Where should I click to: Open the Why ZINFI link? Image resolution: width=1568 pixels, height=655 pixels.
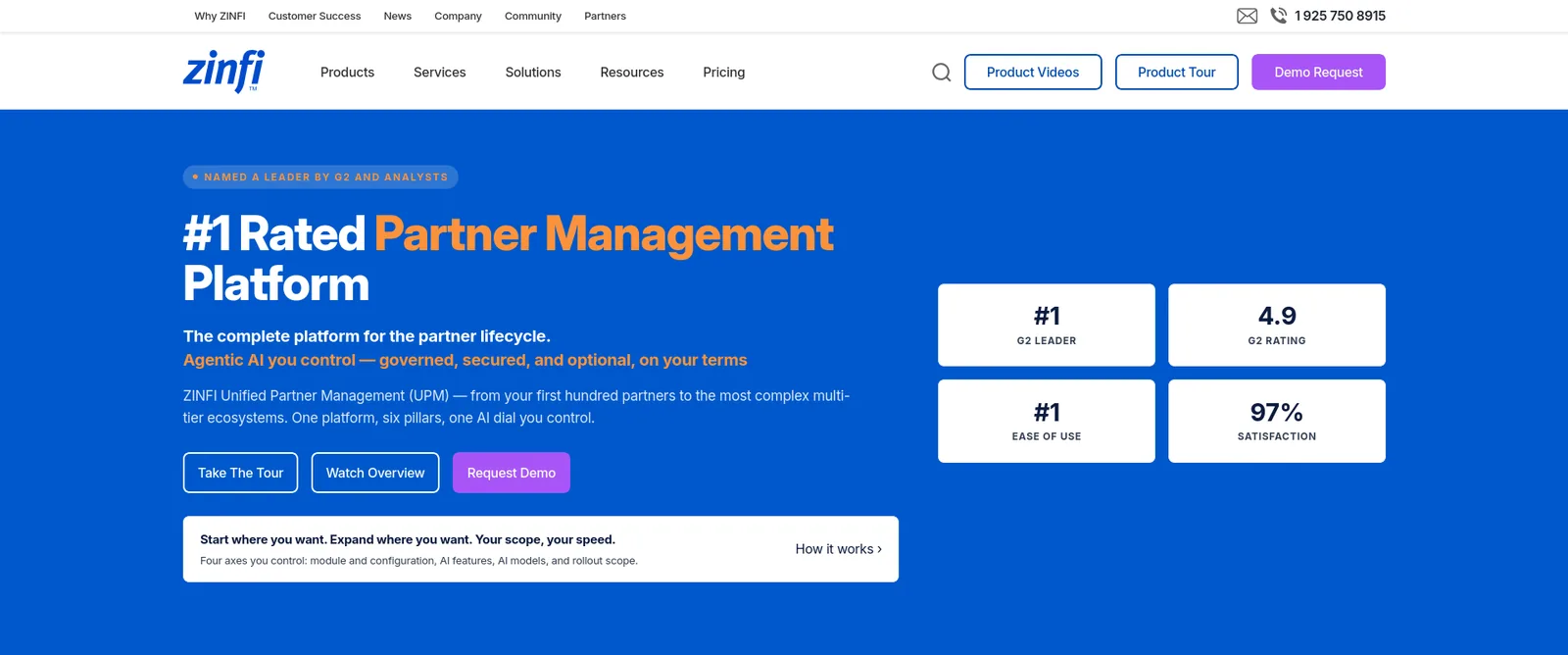[x=220, y=16]
